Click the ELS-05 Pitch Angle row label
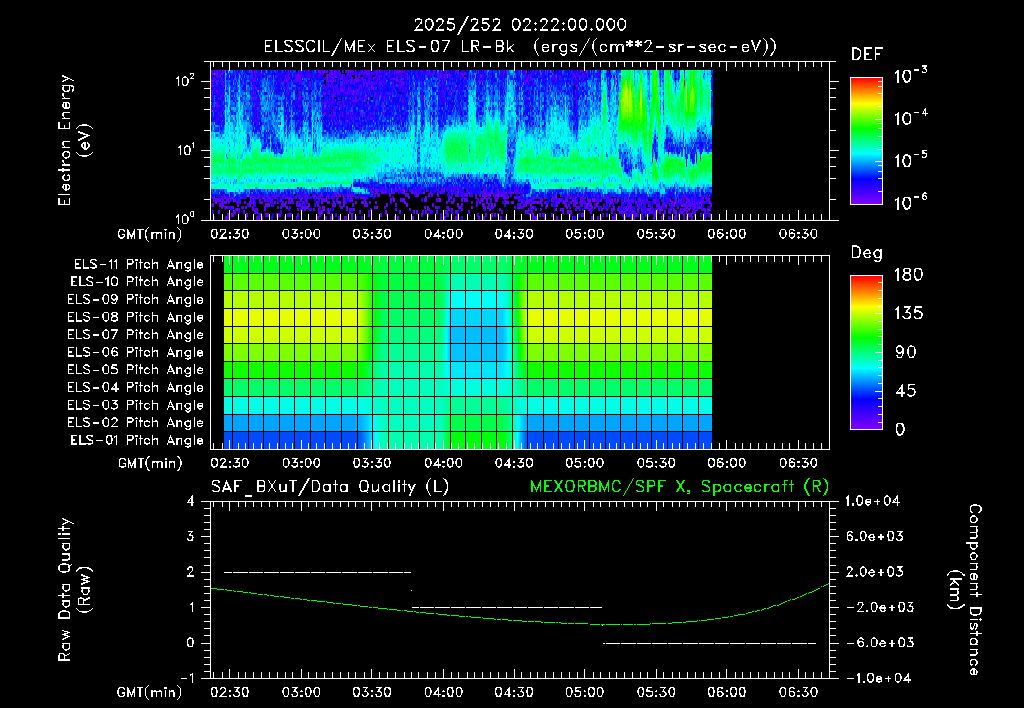1024x708 pixels. 136,370
